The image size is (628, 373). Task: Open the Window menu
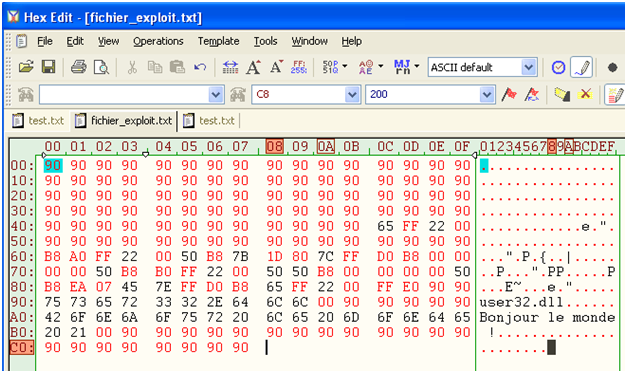309,41
